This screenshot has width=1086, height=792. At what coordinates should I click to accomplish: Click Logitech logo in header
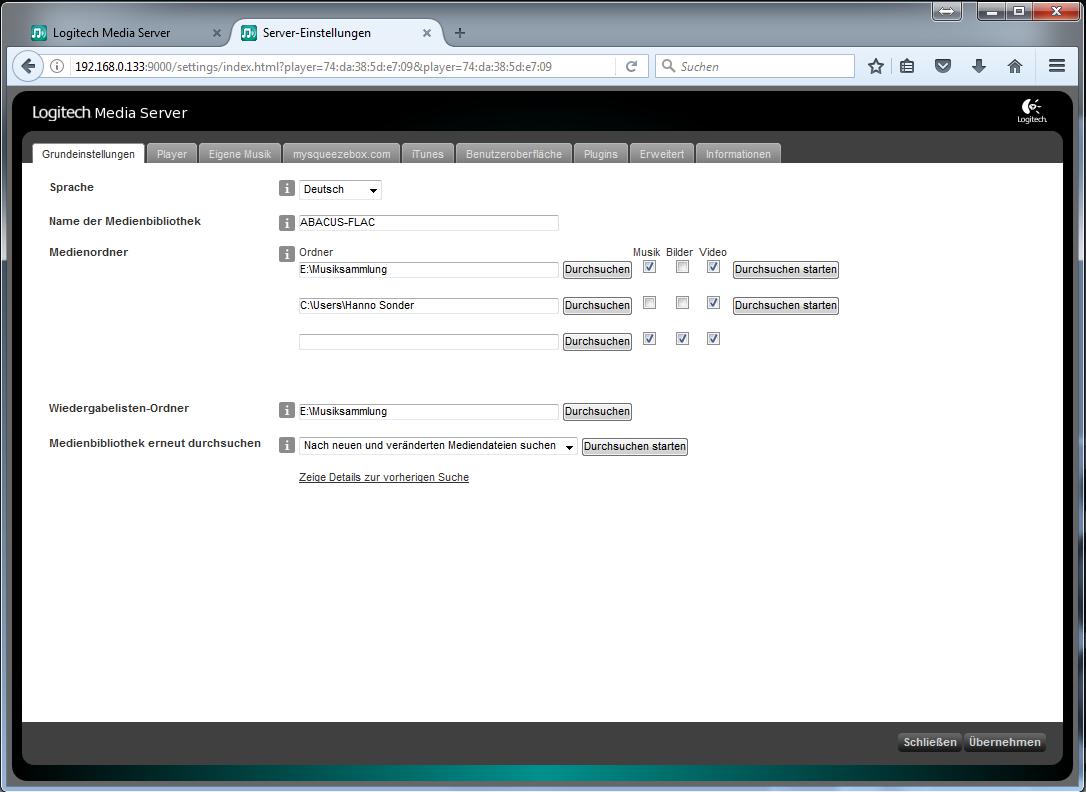point(1031,111)
